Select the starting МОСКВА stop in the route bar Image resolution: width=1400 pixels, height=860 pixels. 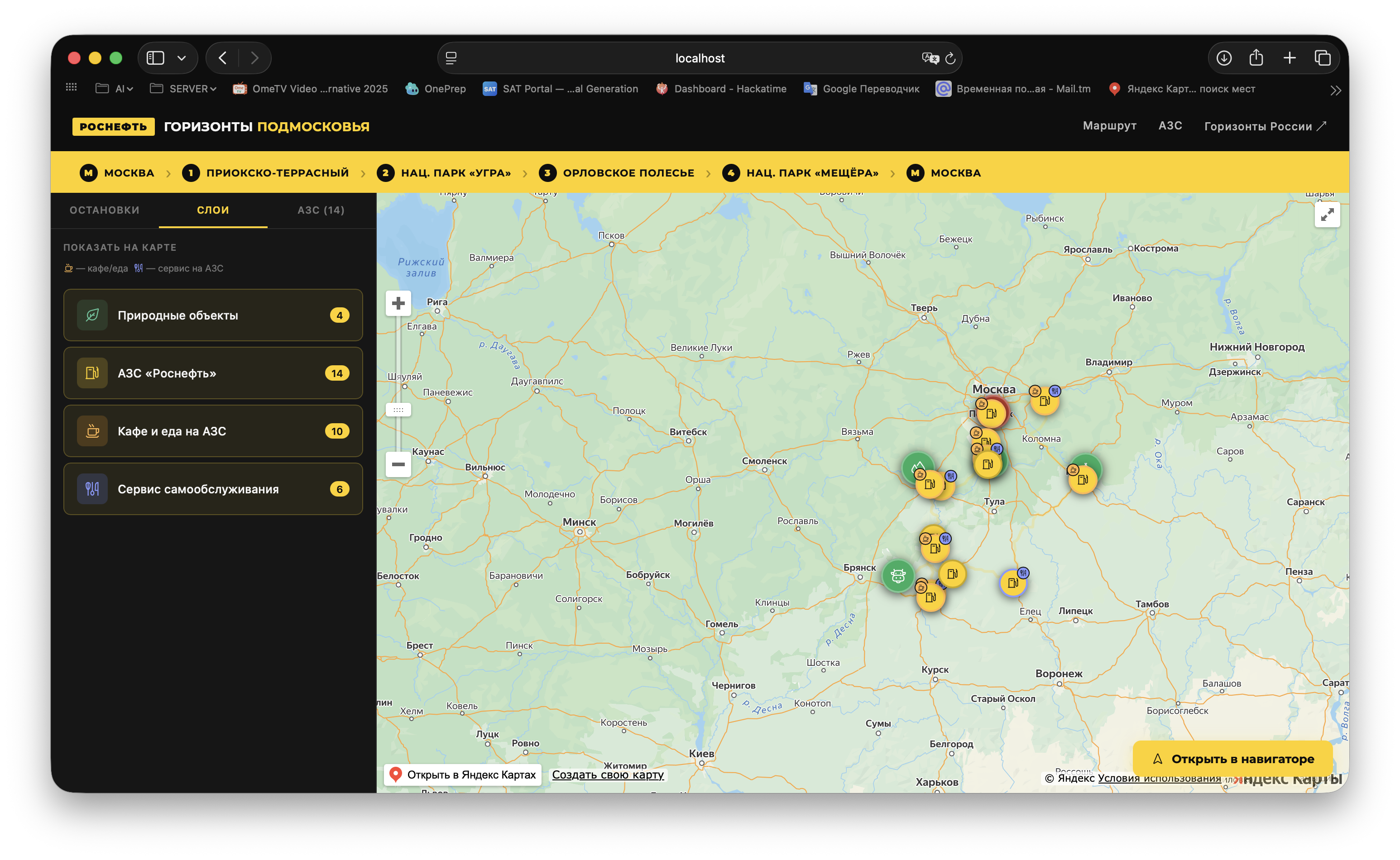click(117, 173)
